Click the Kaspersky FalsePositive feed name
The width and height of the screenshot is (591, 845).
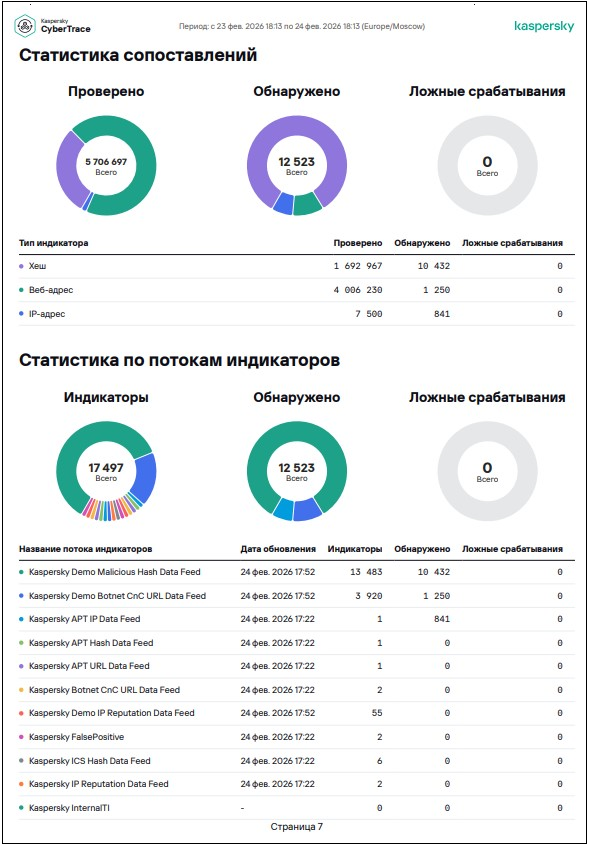77,737
